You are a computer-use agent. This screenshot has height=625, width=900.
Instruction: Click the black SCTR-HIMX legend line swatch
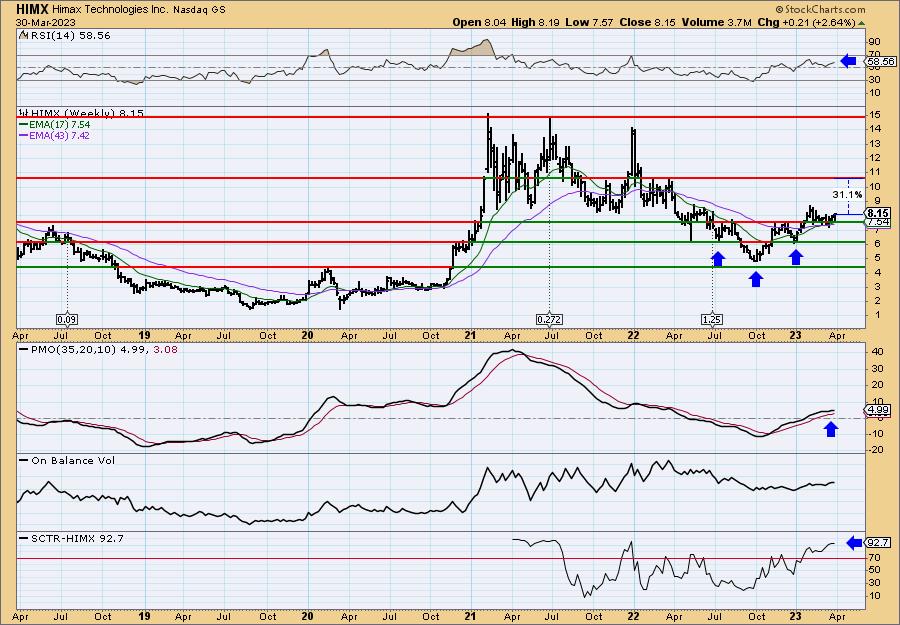(x=24, y=538)
